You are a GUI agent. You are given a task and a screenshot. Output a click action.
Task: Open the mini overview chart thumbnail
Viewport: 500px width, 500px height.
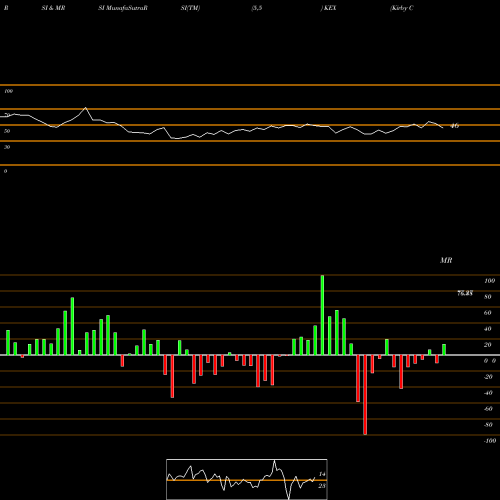coord(247,479)
